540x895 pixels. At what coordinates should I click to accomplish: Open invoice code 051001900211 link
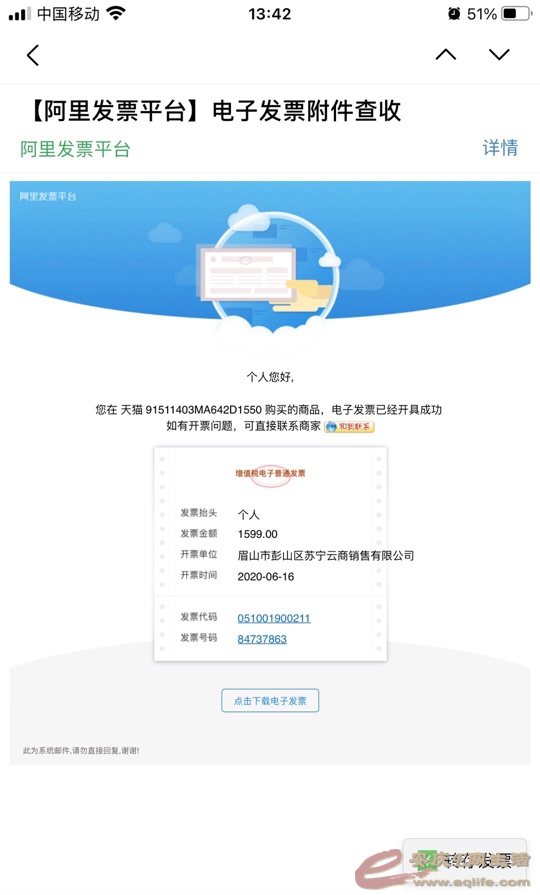[x=274, y=618]
